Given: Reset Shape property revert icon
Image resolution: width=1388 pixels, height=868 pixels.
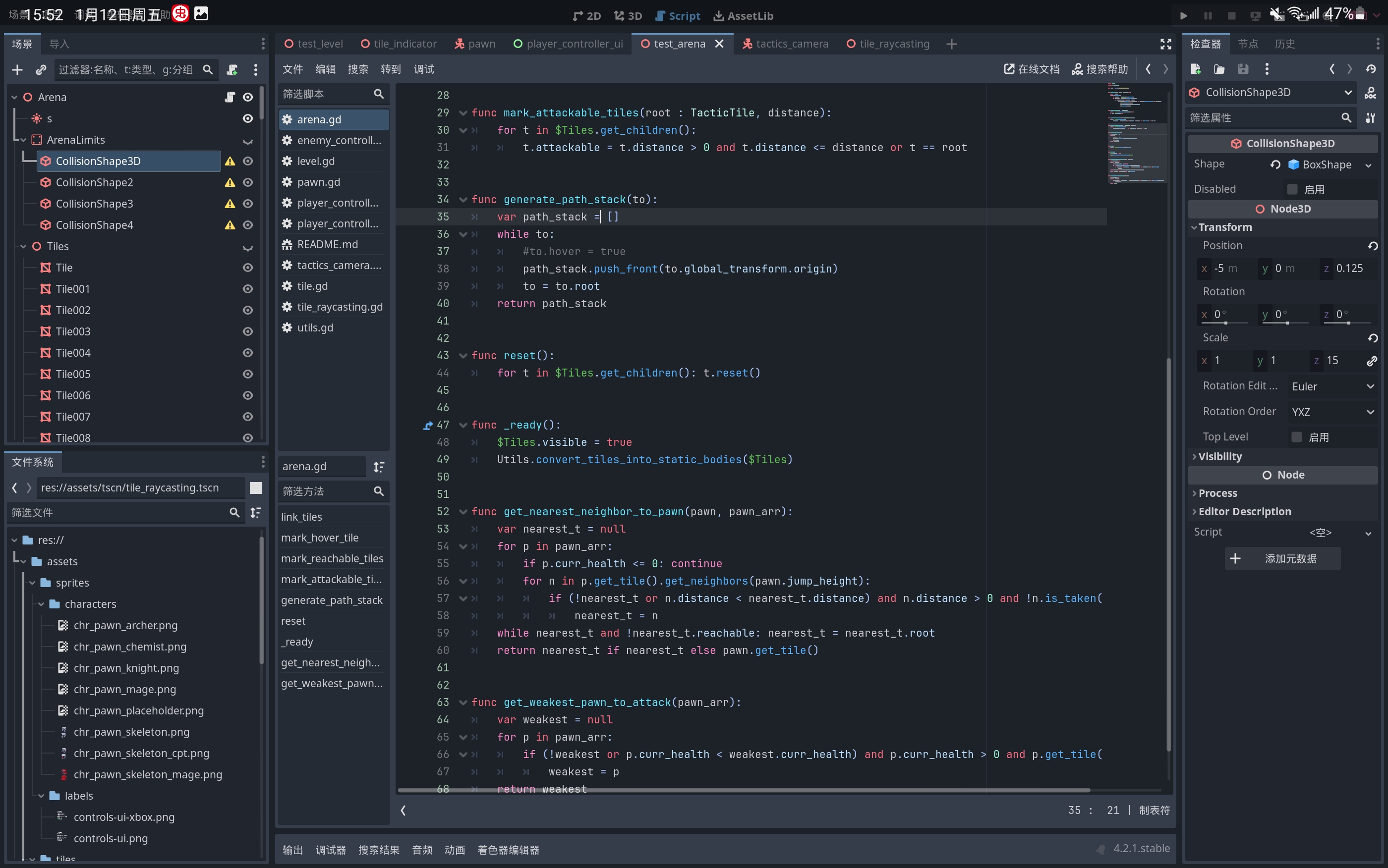Looking at the screenshot, I should [x=1275, y=165].
